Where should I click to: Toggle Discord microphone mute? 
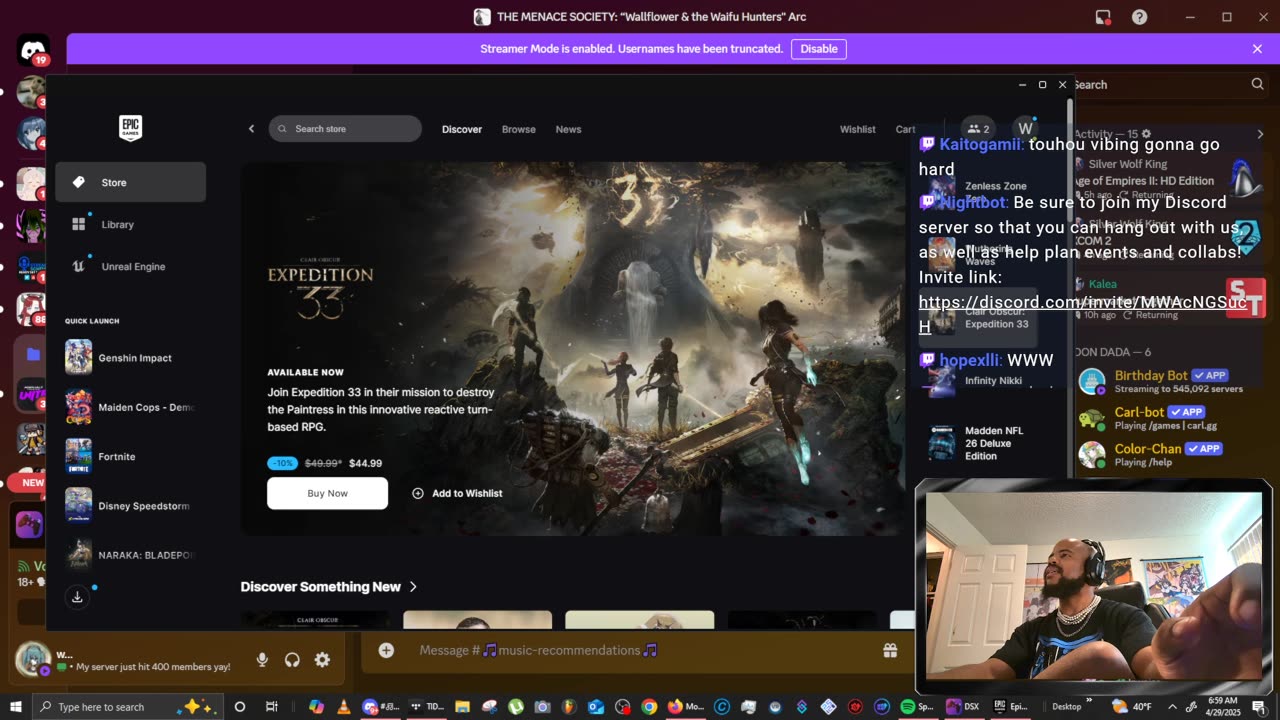click(262, 660)
